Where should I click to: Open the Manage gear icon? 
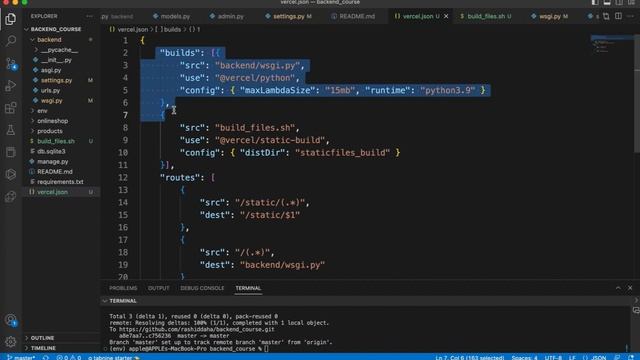click(x=11, y=341)
